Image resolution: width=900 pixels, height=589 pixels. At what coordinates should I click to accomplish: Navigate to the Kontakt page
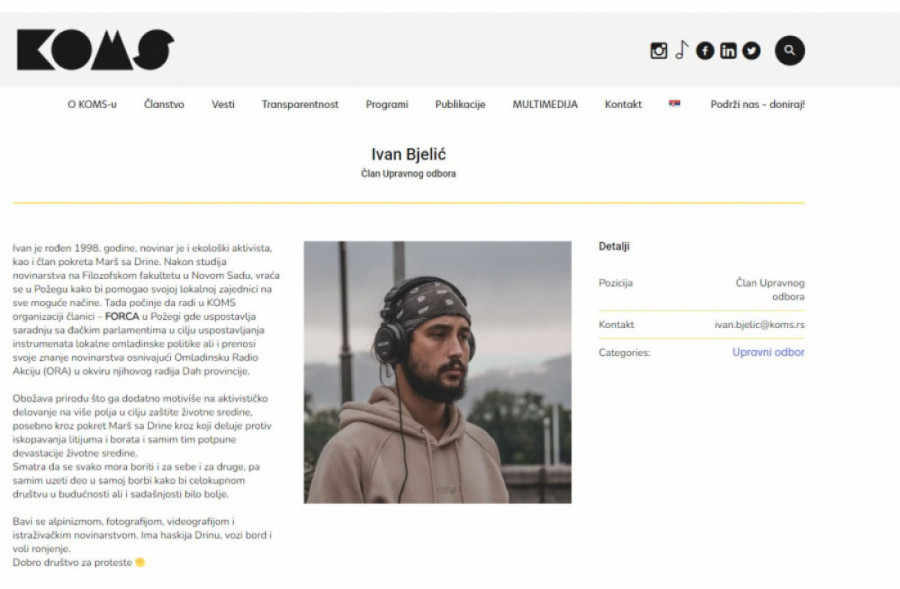(623, 104)
